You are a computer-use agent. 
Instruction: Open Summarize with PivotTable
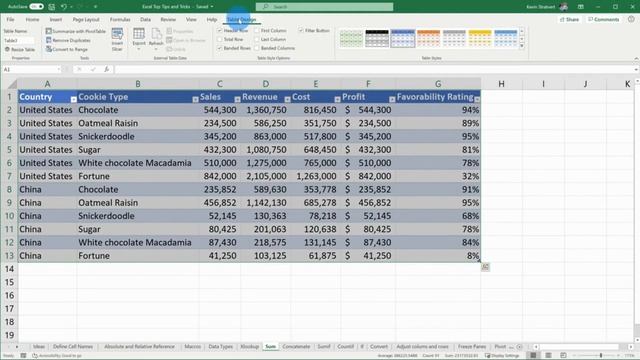(76, 31)
